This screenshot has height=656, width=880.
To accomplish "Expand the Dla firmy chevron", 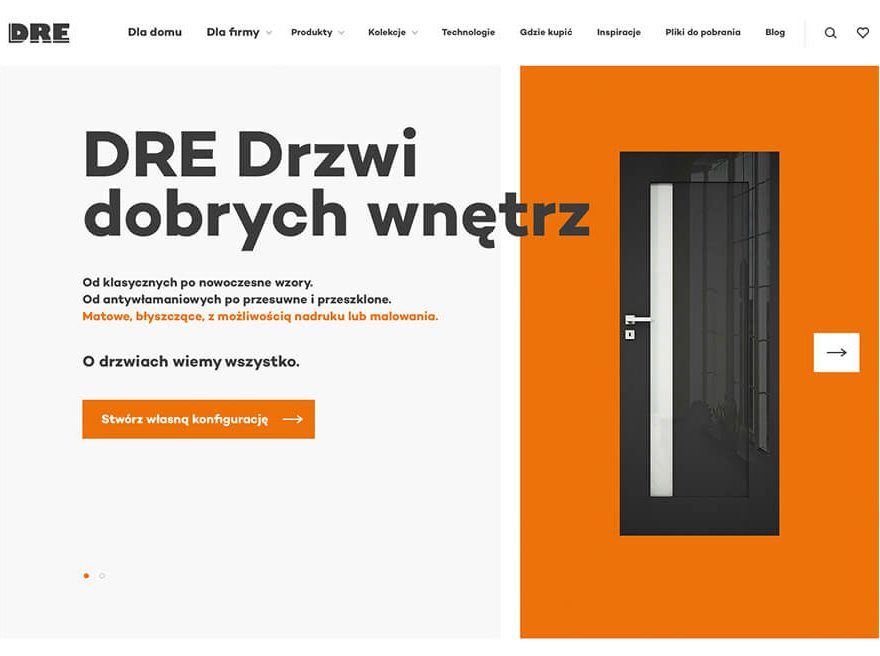I will coord(269,33).
